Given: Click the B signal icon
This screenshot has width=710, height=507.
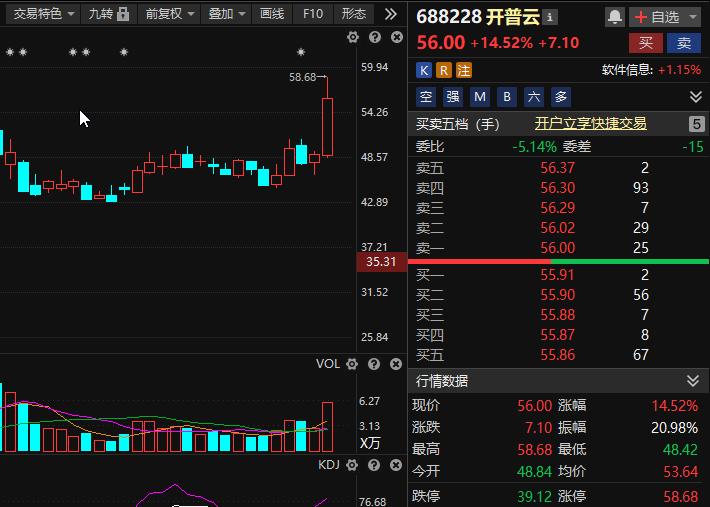Looking at the screenshot, I should 507,97.
